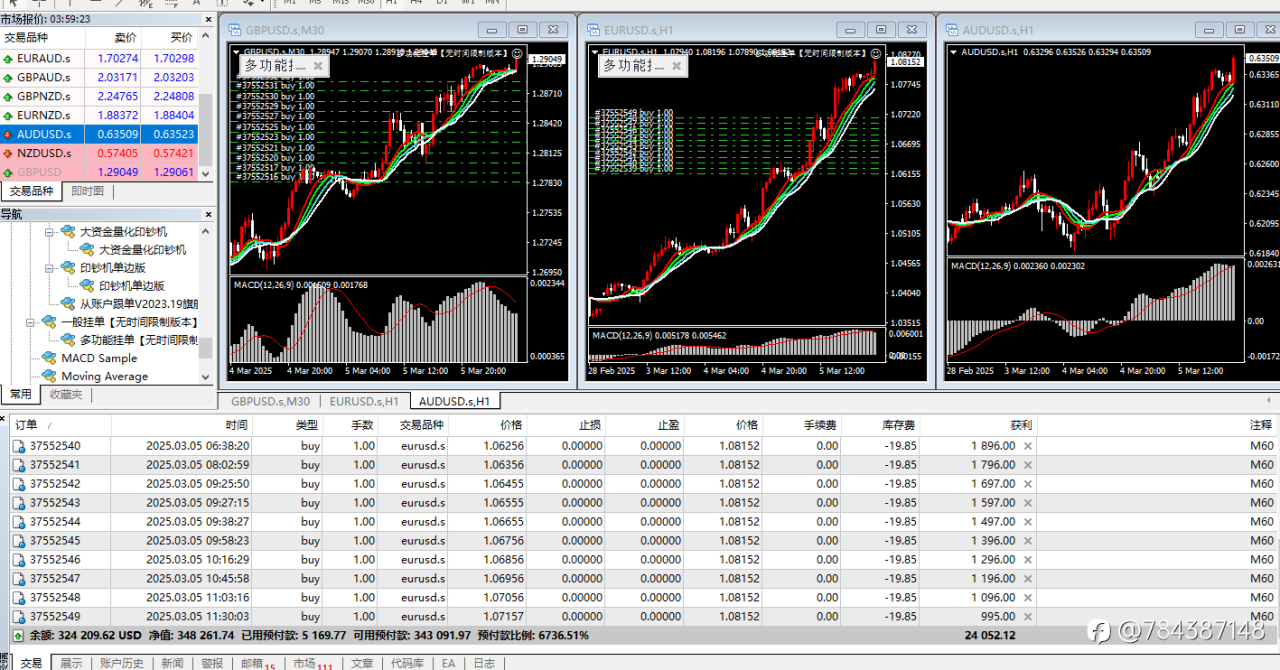Click the EURAUD.s green up-arrow icon
The height and width of the screenshot is (670, 1280).
pyautogui.click(x=9, y=59)
